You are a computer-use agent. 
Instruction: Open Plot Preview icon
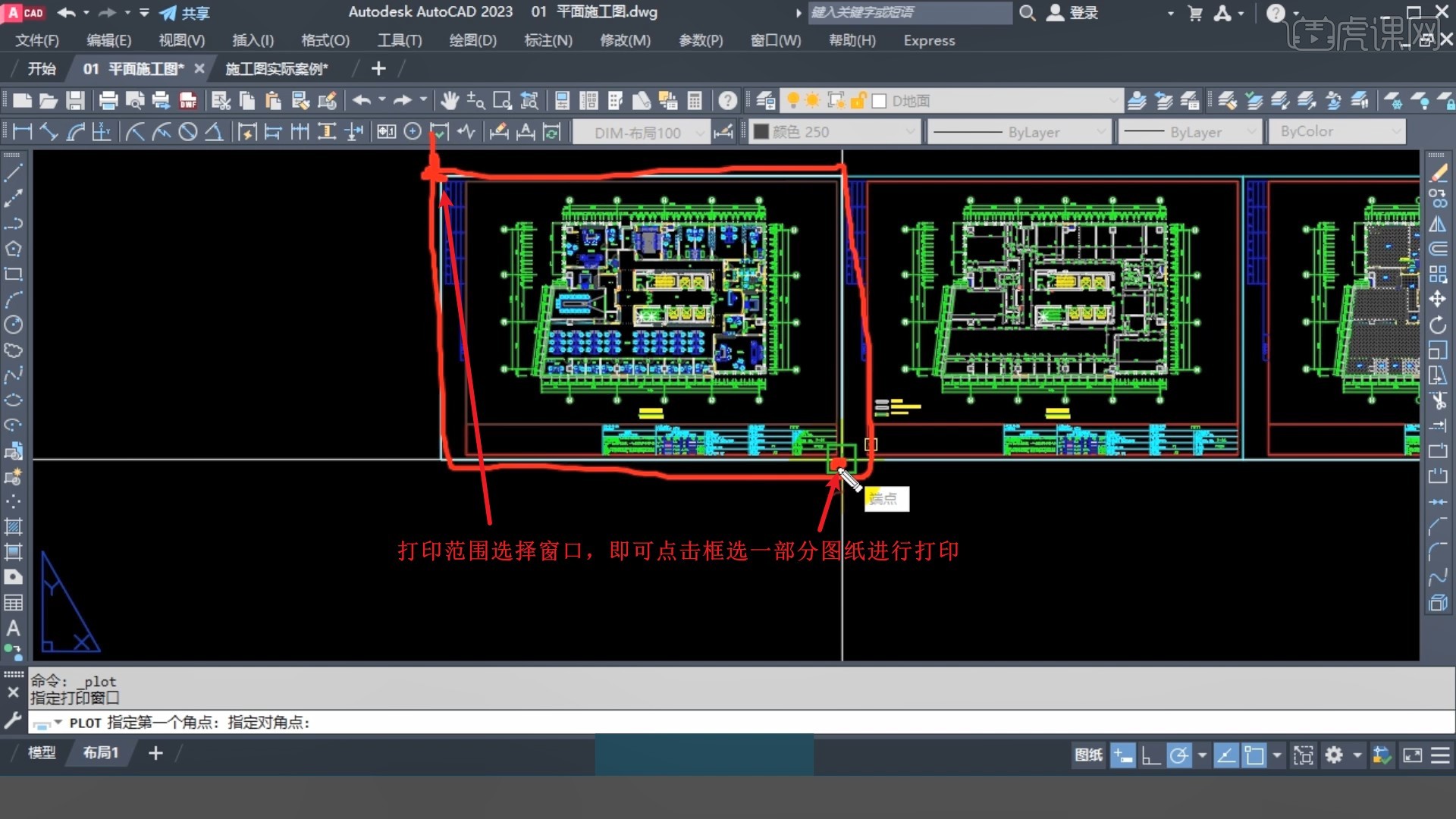[135, 100]
